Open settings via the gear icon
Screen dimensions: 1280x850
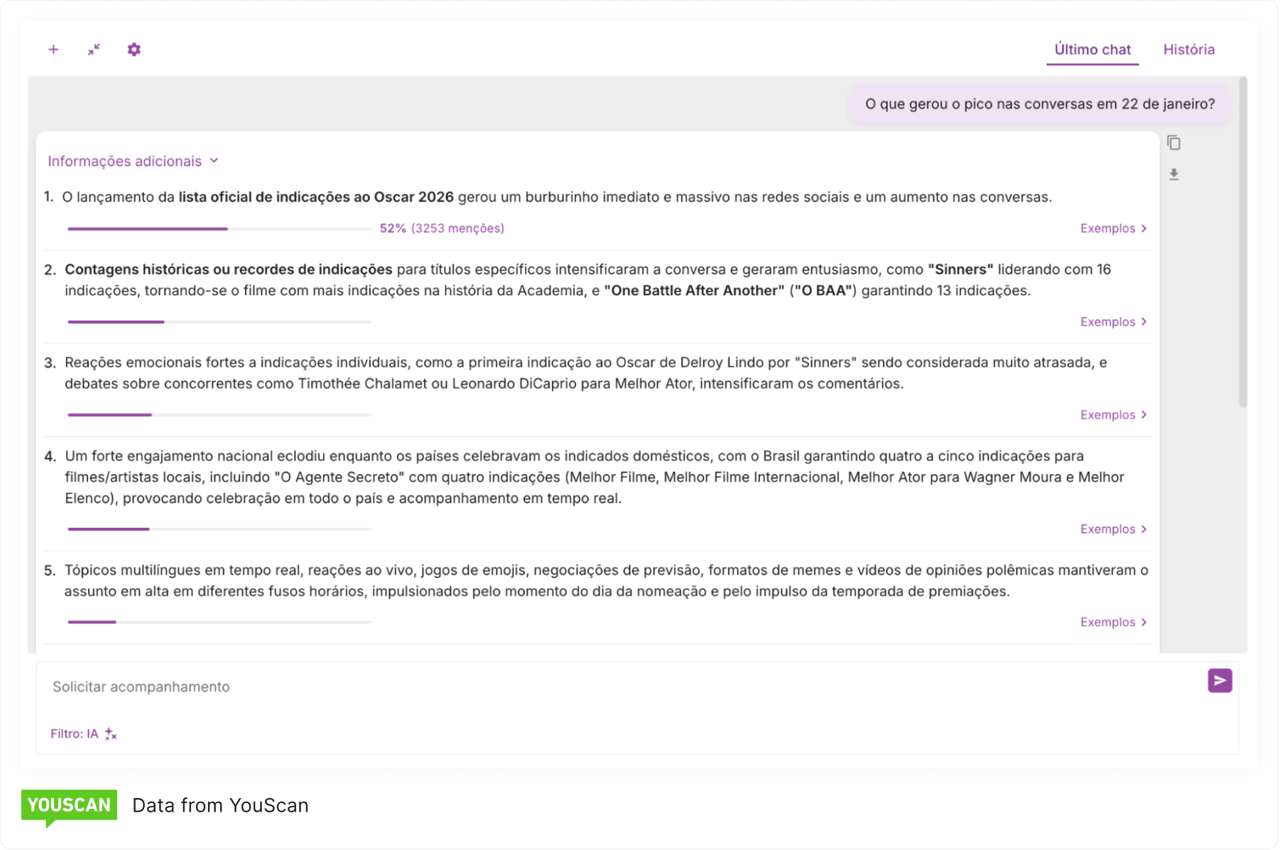(x=134, y=49)
